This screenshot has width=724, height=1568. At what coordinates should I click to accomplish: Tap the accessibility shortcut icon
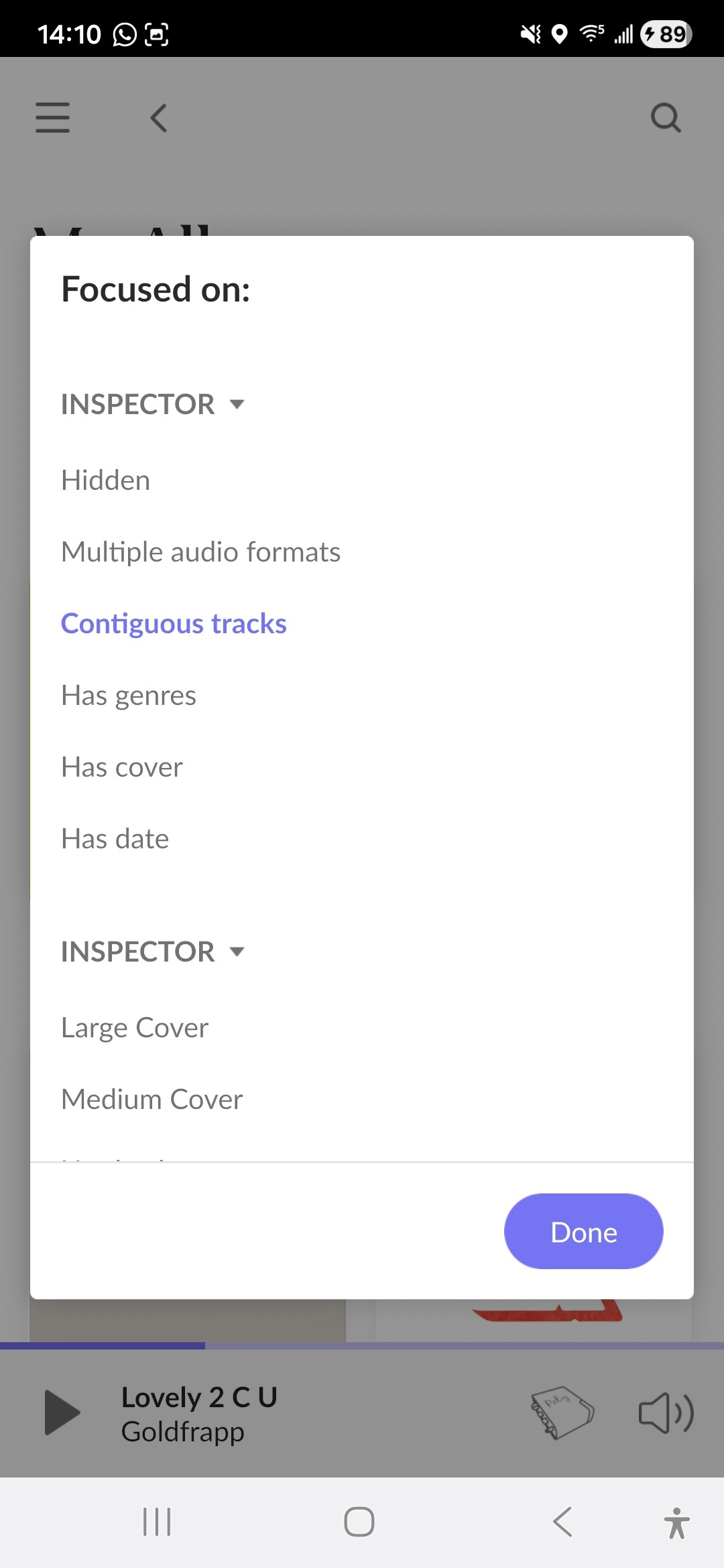coord(676,1522)
